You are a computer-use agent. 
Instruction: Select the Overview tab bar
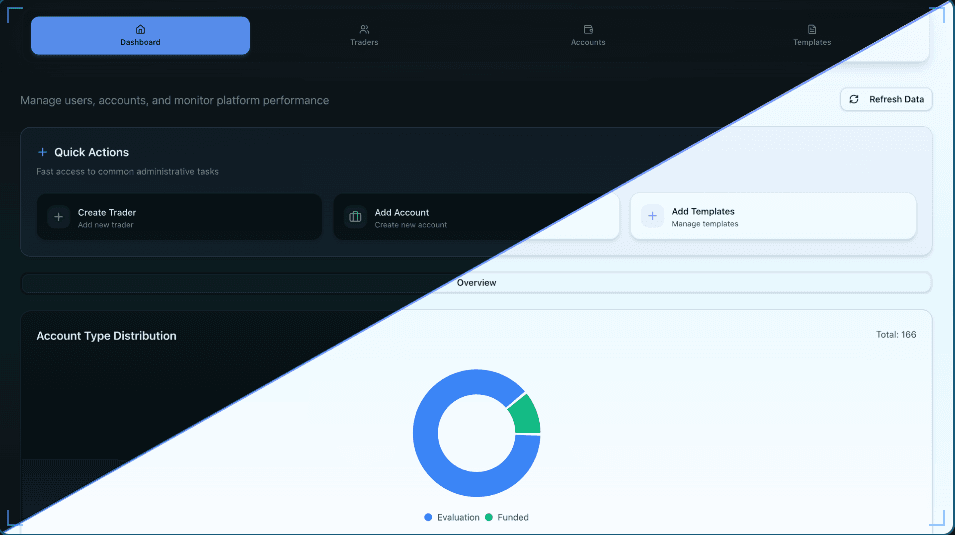476,283
